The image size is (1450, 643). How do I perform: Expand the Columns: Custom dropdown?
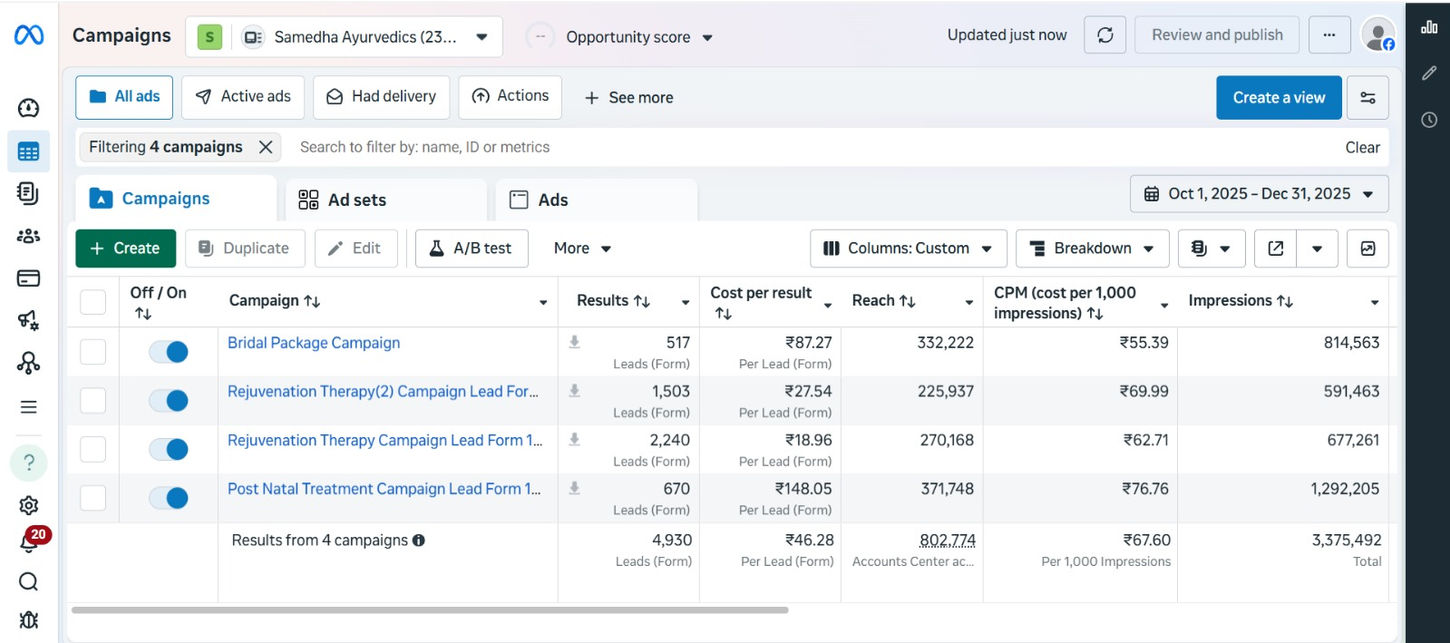[907, 248]
